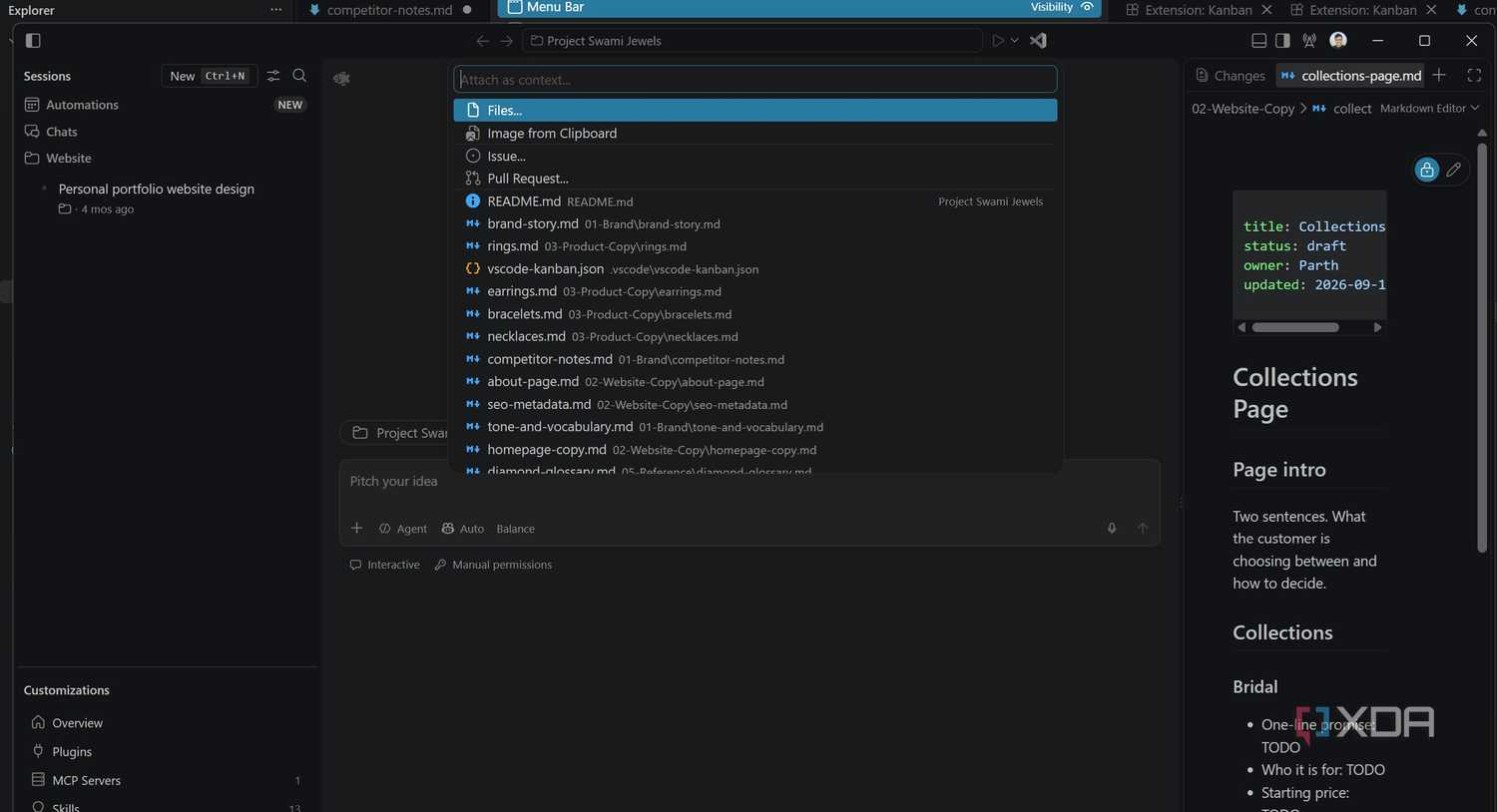
Task: Select tone-and-vocabulary.md from the suggestions
Action: 755,427
